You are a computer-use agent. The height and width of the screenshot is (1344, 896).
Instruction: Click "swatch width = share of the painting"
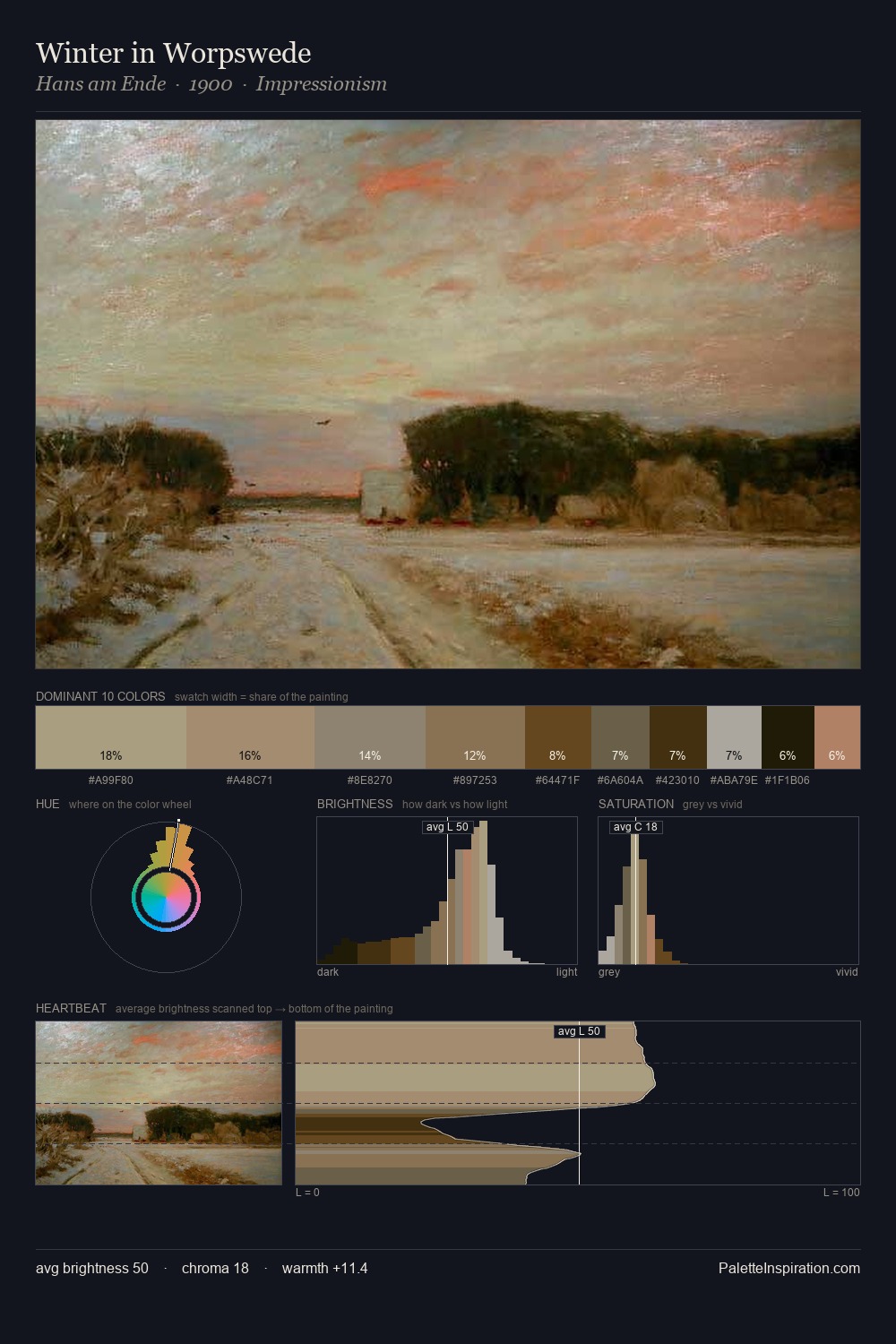(262, 697)
